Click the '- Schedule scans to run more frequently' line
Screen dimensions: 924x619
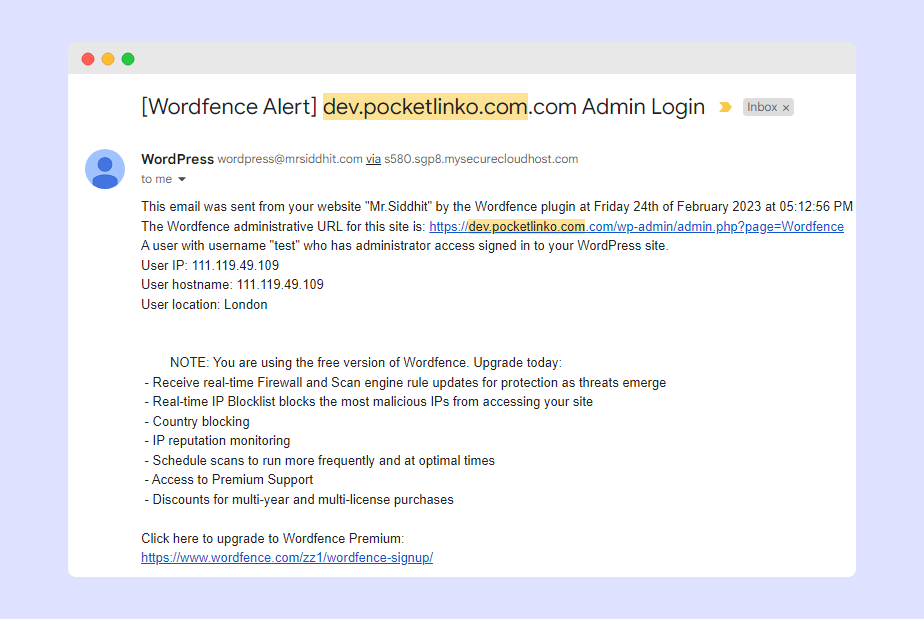[x=319, y=460]
